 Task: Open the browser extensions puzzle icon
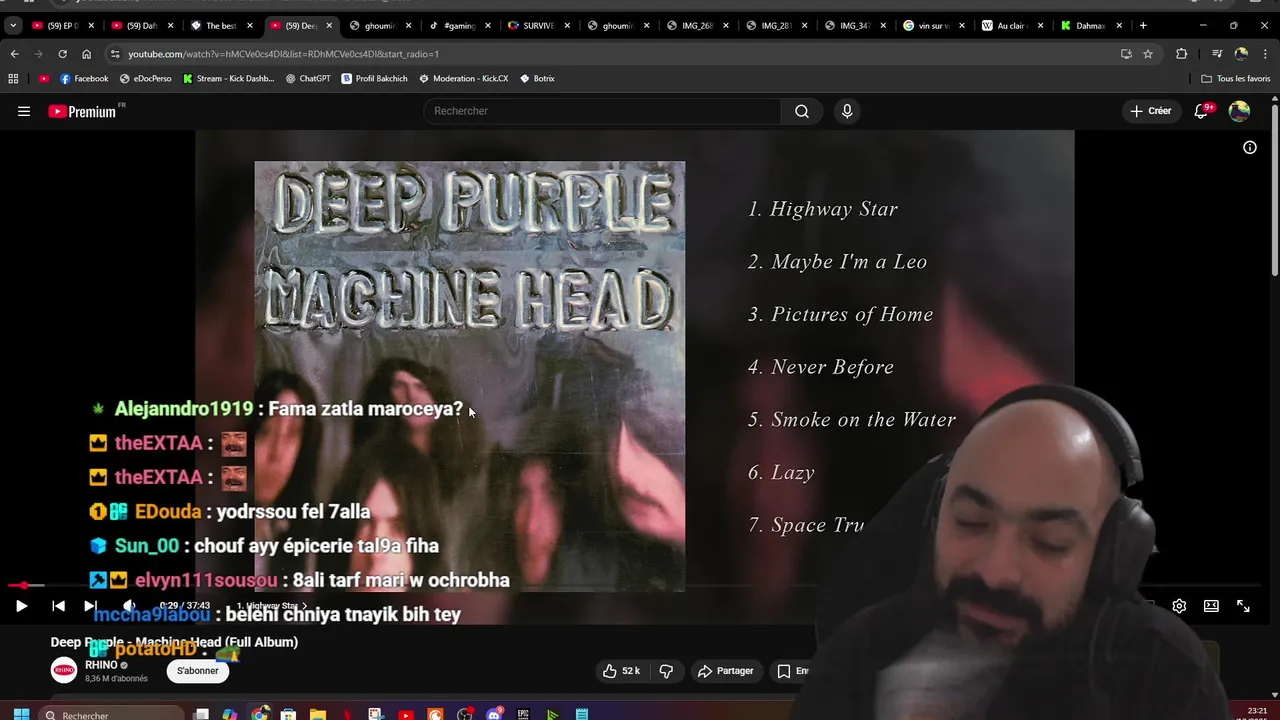tap(1181, 54)
